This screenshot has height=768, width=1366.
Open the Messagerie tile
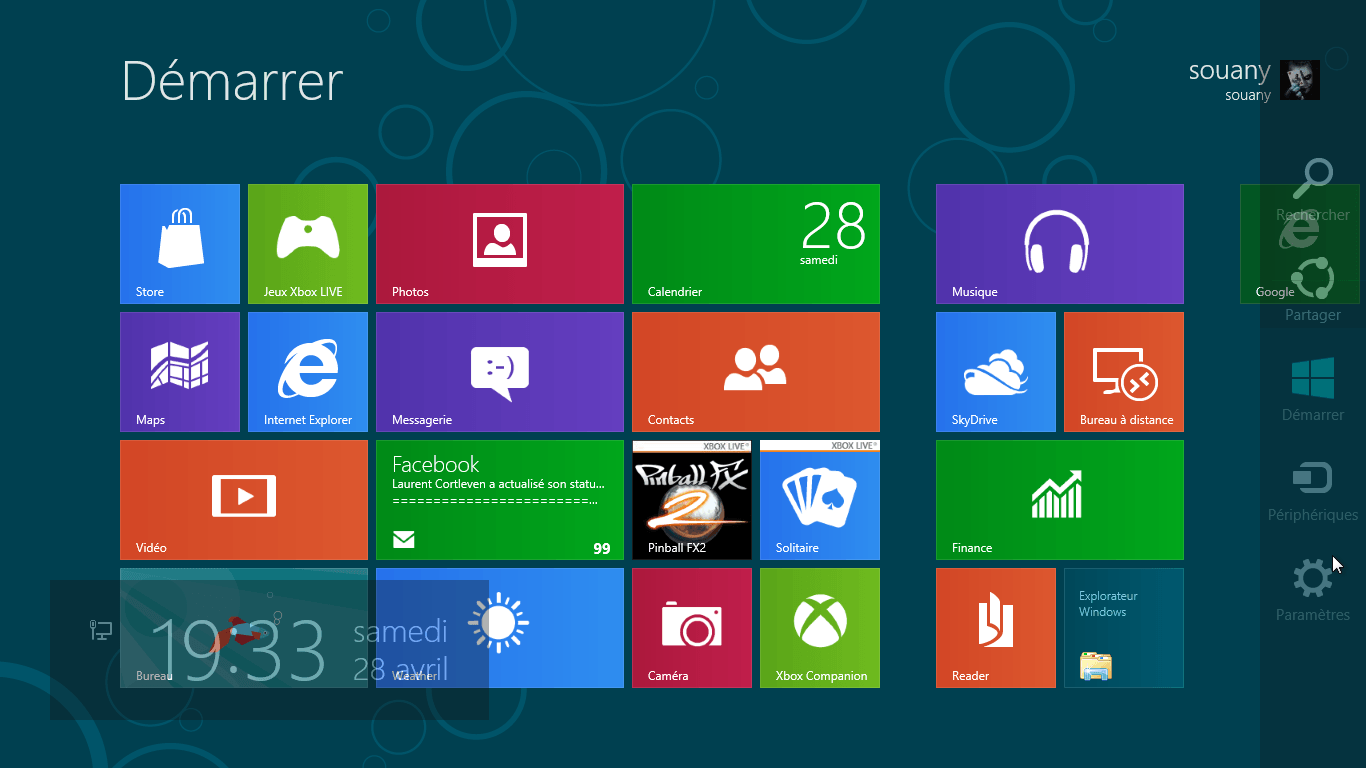click(500, 372)
